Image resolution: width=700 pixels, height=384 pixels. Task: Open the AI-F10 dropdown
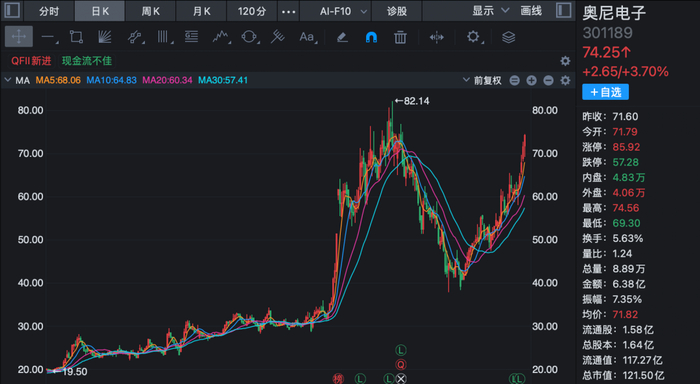coord(342,11)
